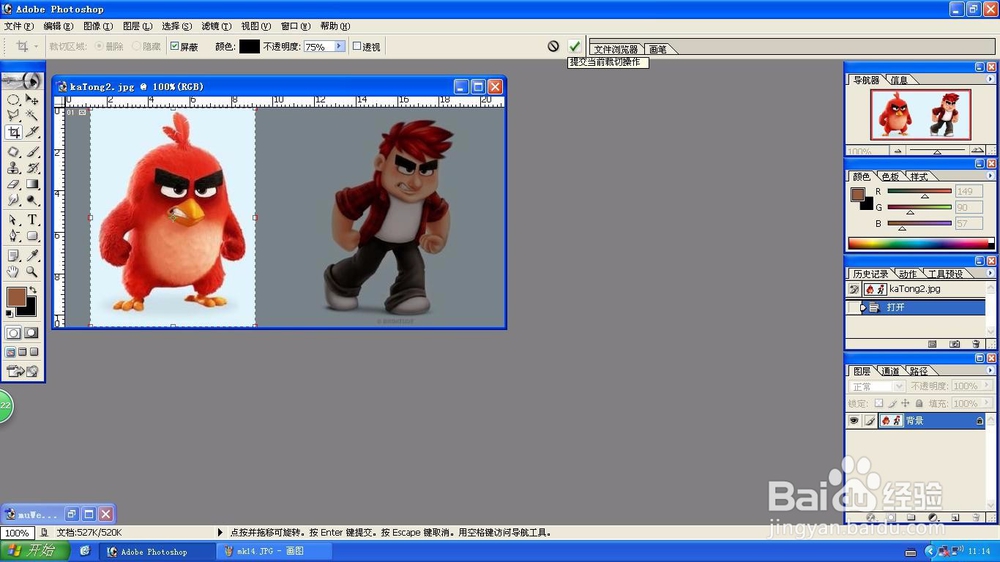Select the Zoom magnifier tool
This screenshot has width=1000, height=562.
click(32, 272)
